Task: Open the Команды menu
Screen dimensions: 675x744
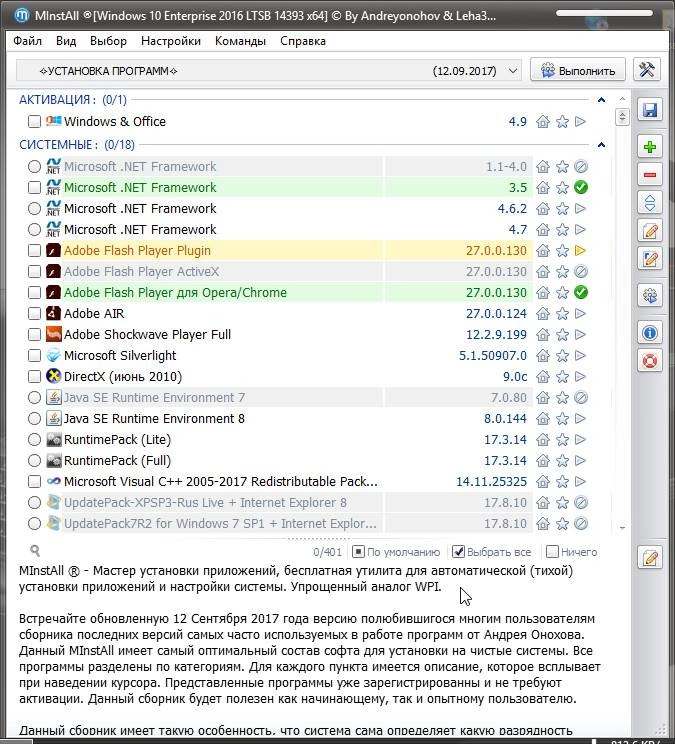Action: (240, 41)
